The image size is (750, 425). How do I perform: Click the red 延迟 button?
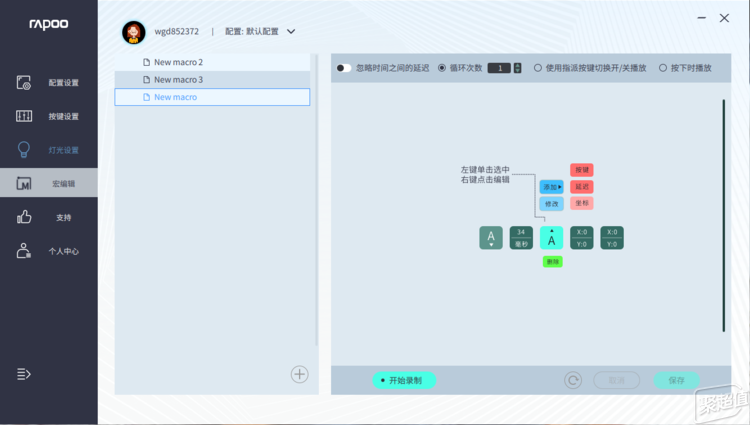(x=582, y=186)
